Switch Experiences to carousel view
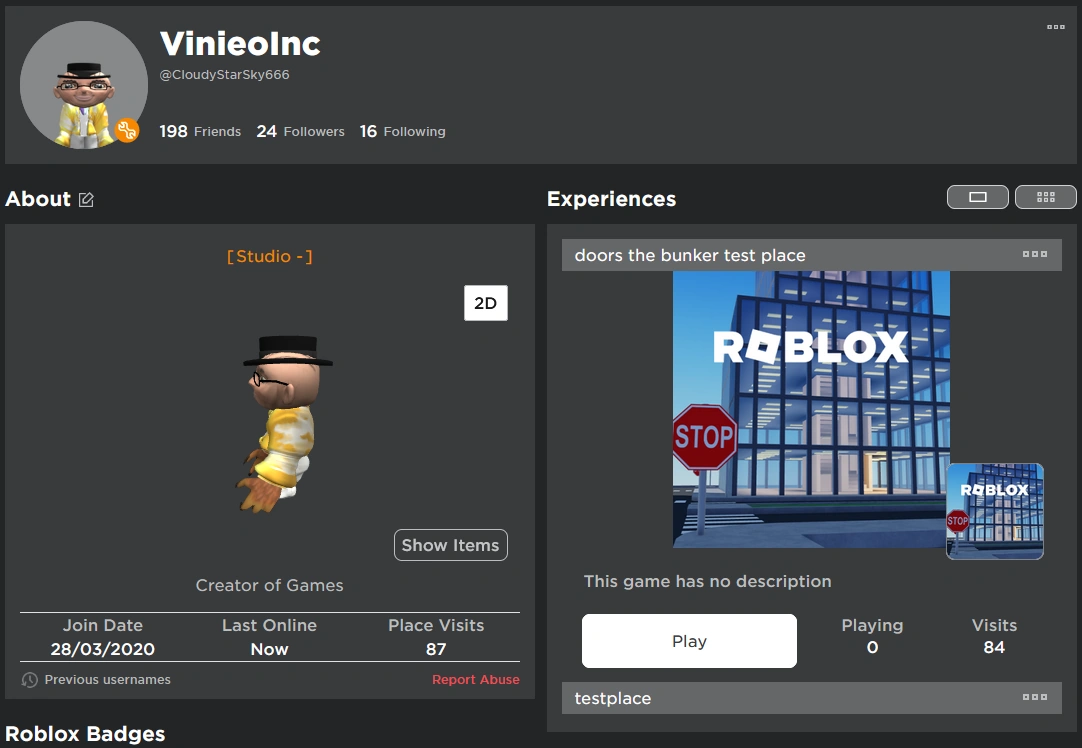 [977, 196]
